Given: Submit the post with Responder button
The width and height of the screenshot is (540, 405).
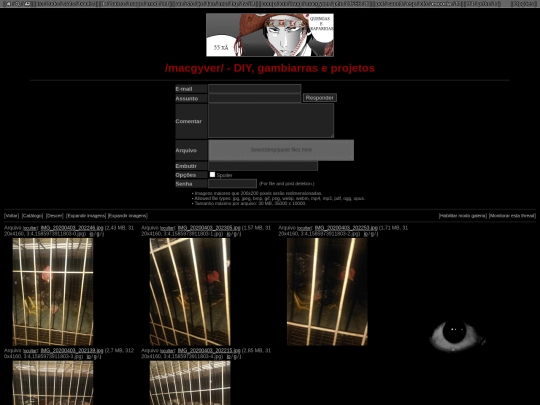Looking at the screenshot, I should coord(320,98).
